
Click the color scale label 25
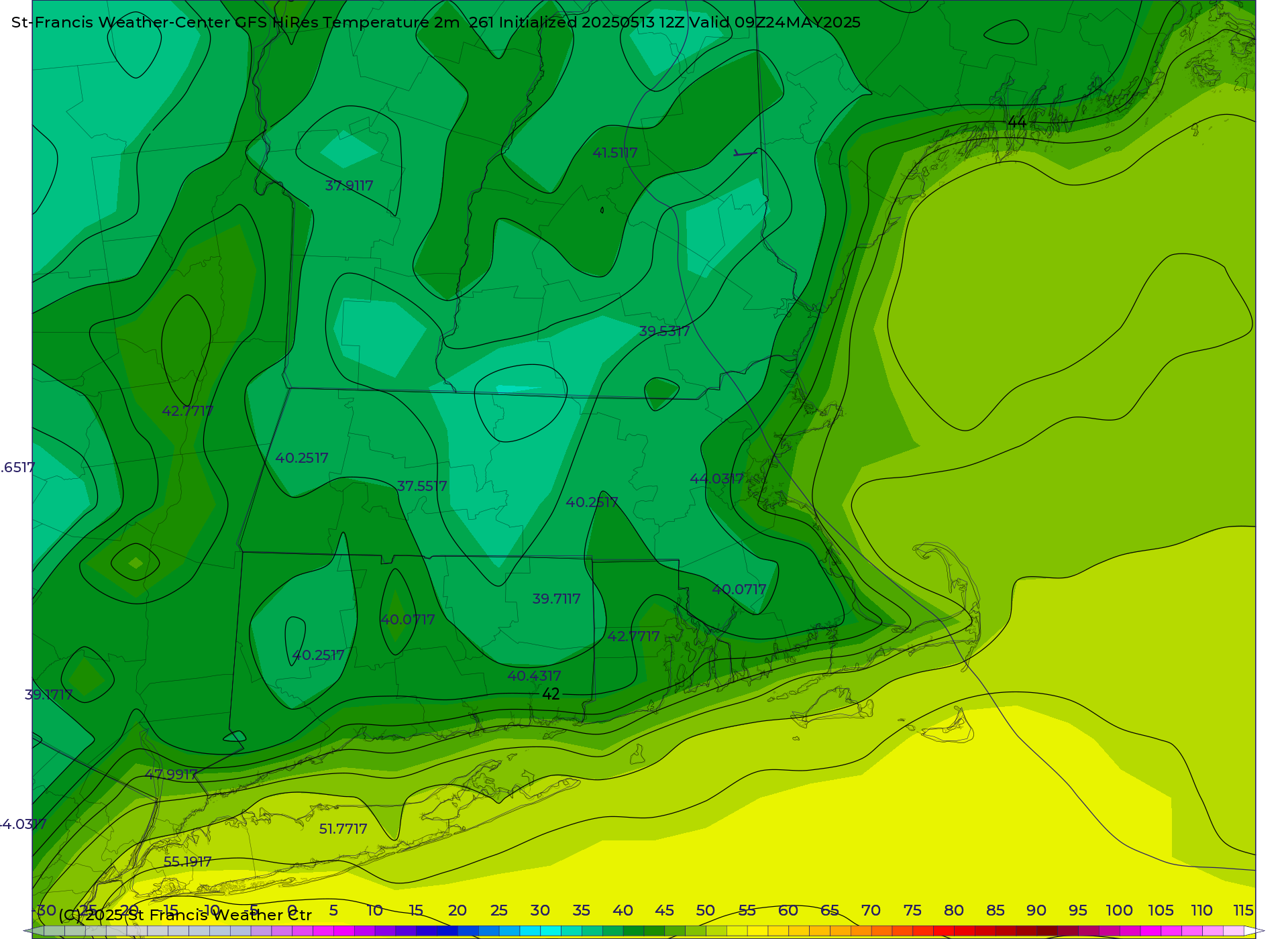499,910
